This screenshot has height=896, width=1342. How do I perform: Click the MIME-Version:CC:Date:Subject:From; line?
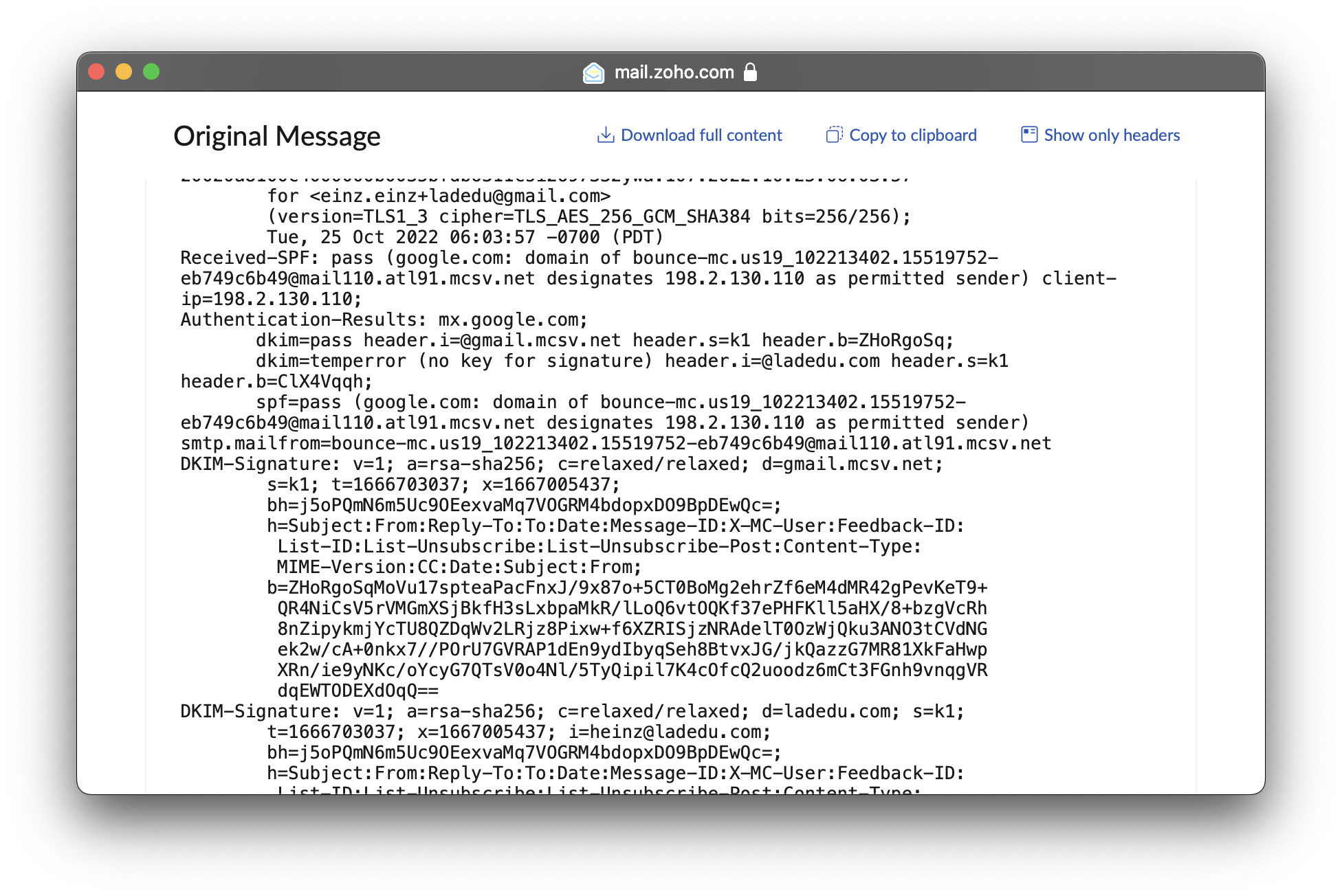point(459,568)
